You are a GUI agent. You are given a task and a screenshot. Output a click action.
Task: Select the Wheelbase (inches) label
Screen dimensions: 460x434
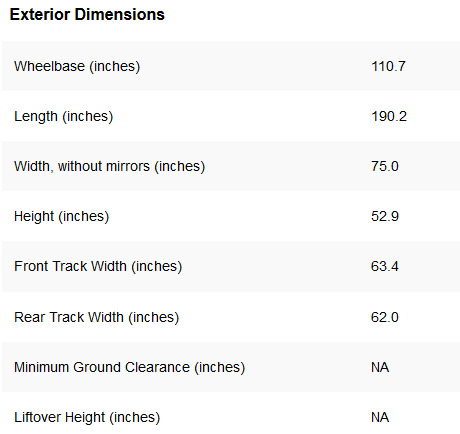coord(77,66)
